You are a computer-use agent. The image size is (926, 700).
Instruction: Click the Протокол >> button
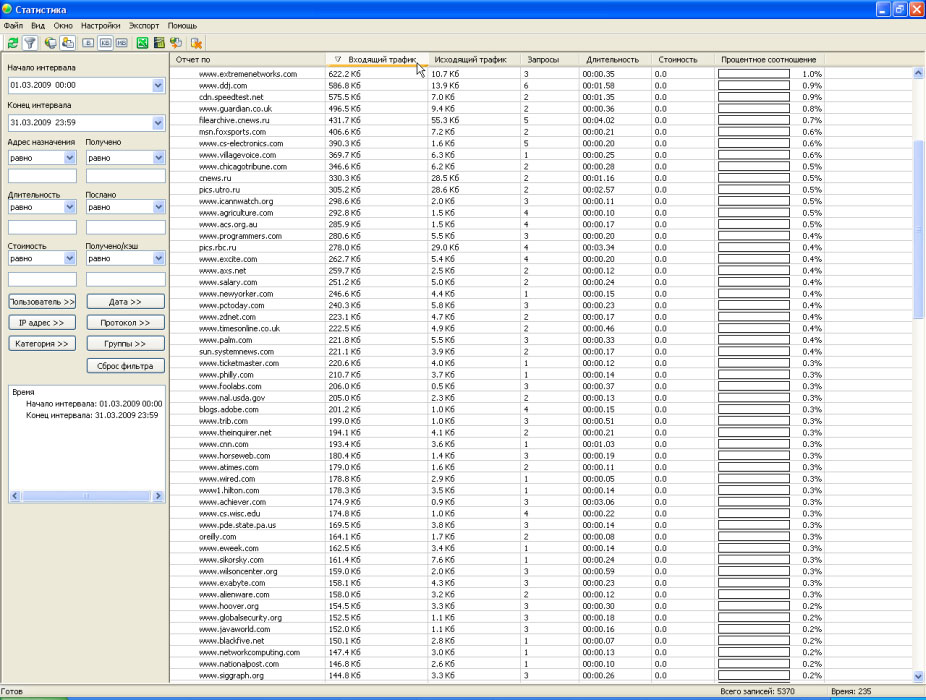pos(125,323)
